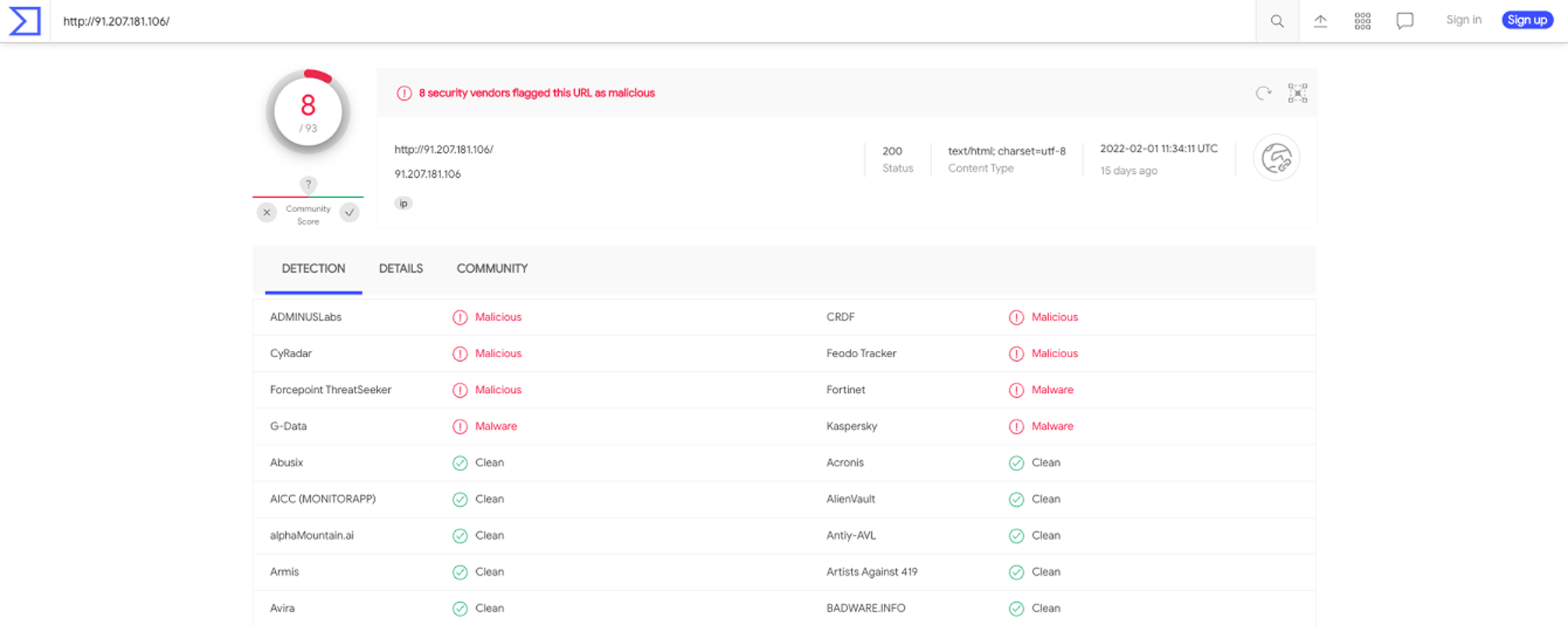Image resolution: width=1568 pixels, height=627 pixels.
Task: Click the CRDF vendor name
Action: [840, 317]
